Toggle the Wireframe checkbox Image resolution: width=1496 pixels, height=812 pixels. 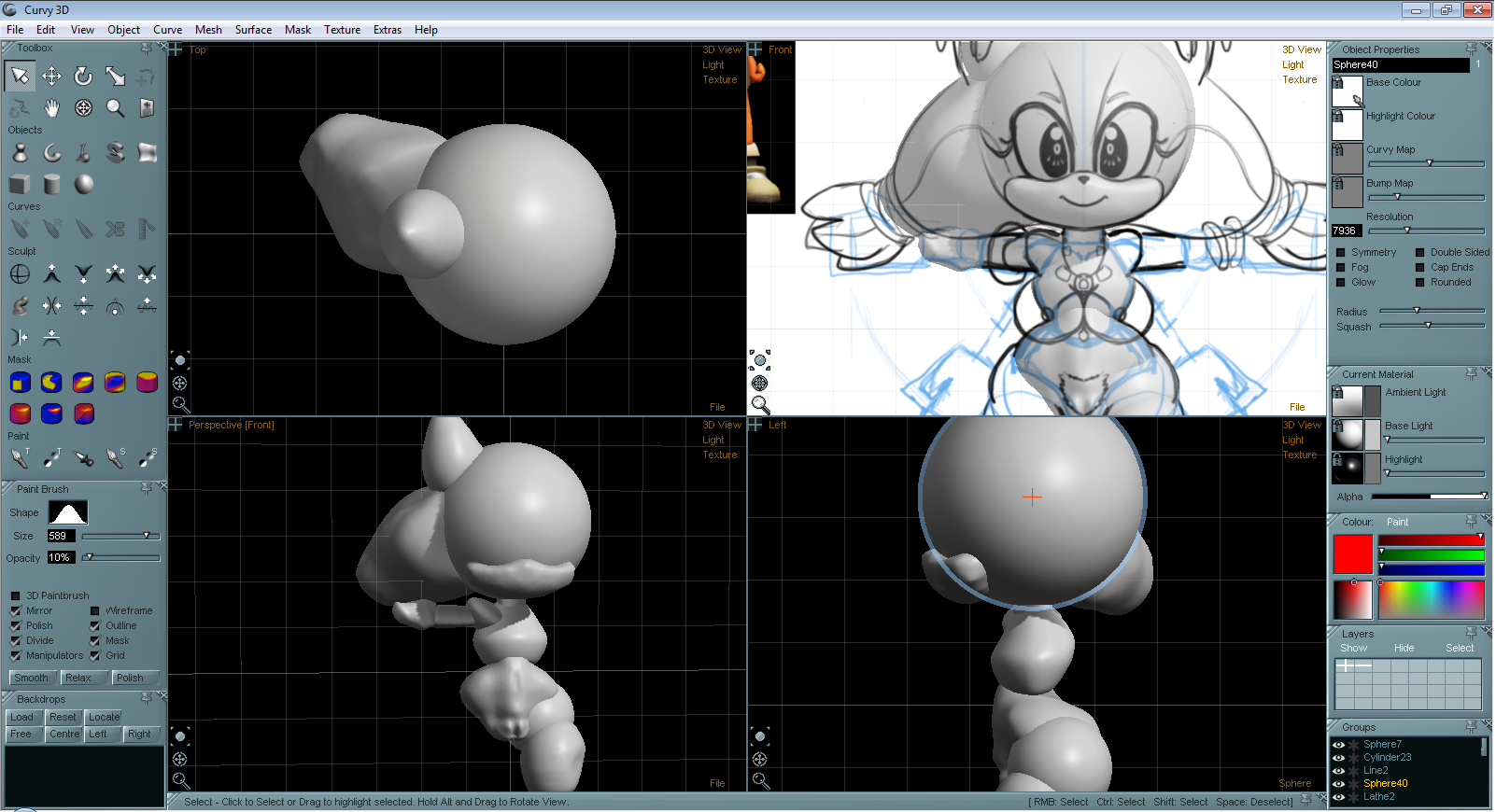95,610
